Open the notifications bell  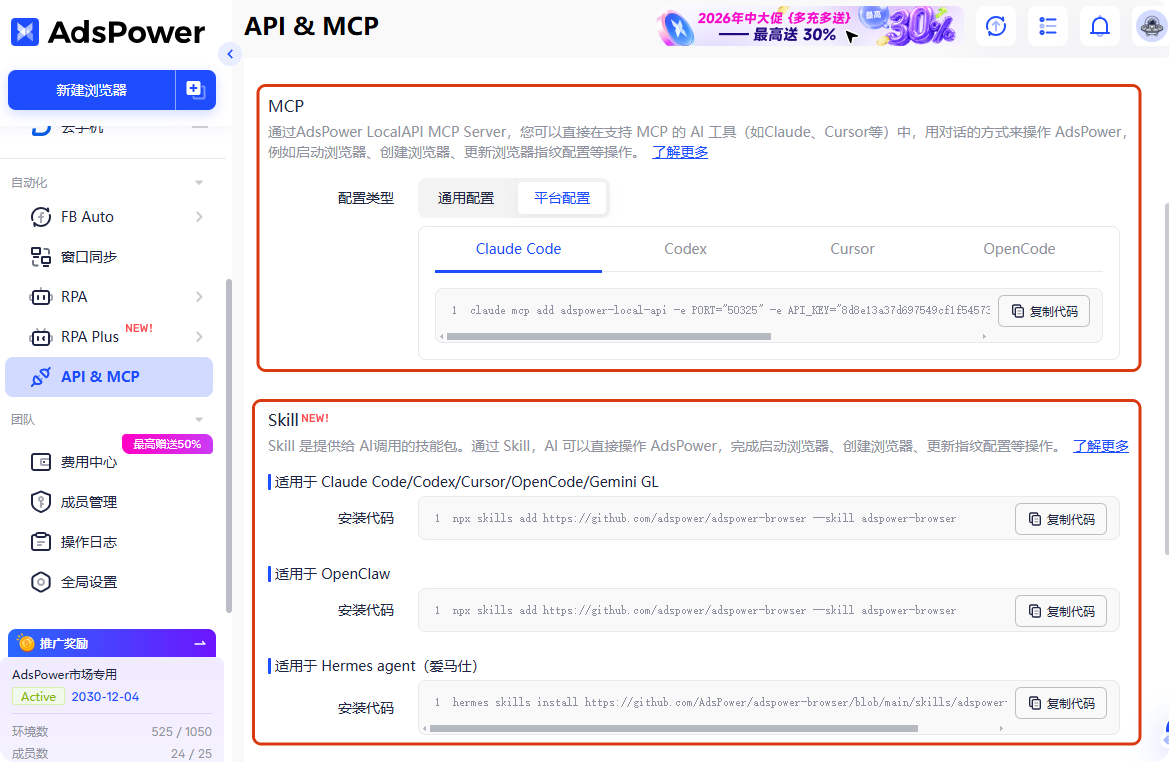pos(1100,26)
